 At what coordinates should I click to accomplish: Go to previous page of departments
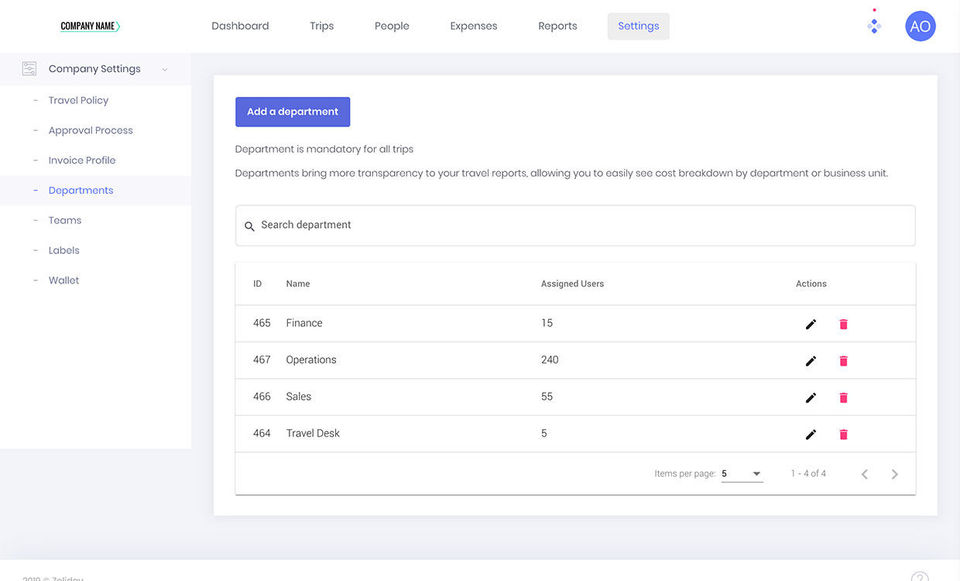click(x=865, y=474)
